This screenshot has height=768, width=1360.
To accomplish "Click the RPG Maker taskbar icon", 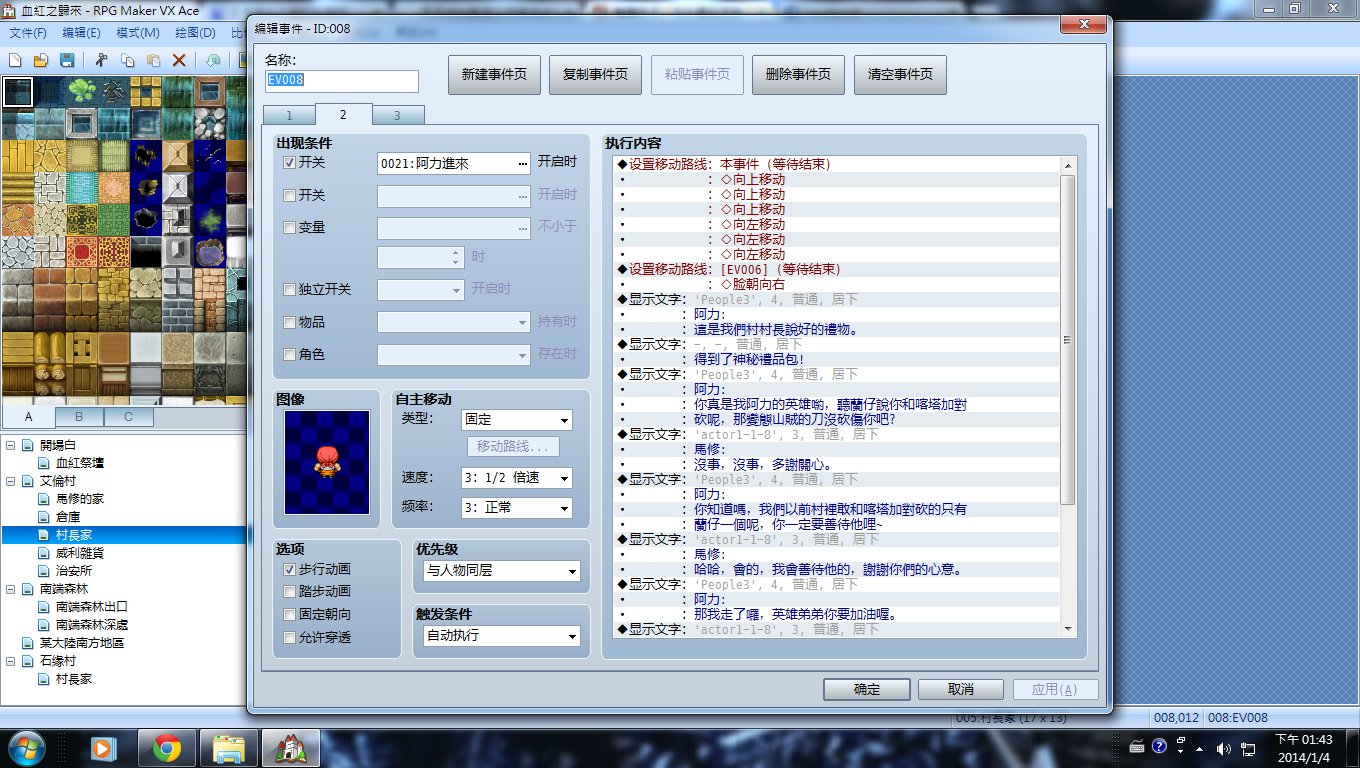I will [x=291, y=747].
